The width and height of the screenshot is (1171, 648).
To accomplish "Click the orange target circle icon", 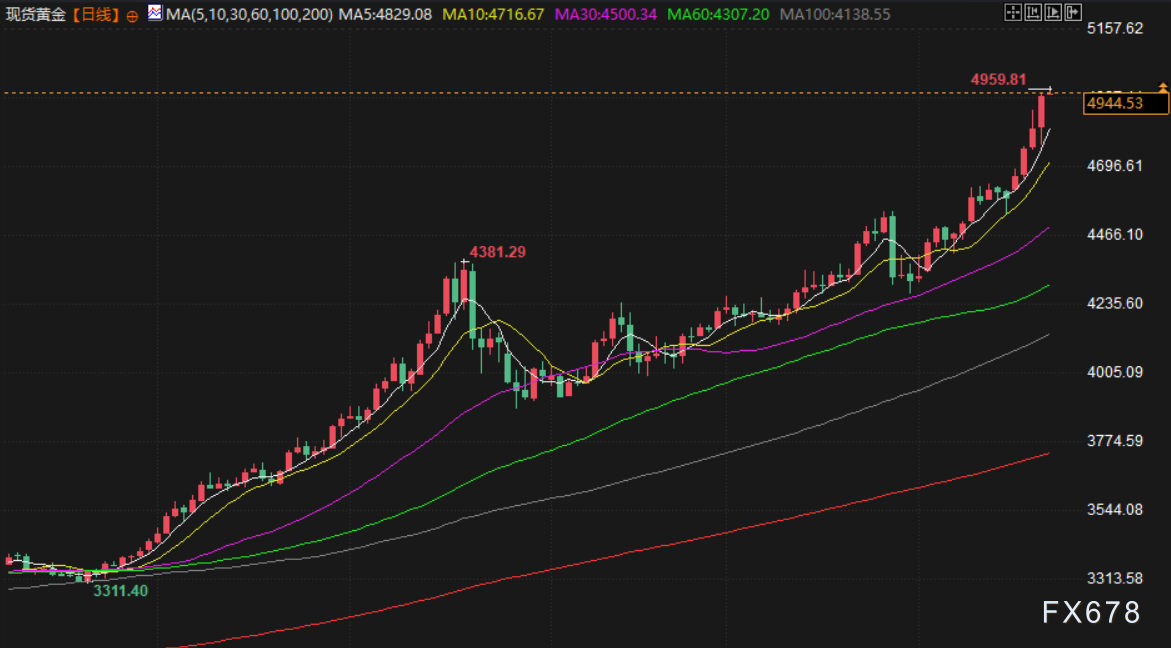I will point(133,15).
